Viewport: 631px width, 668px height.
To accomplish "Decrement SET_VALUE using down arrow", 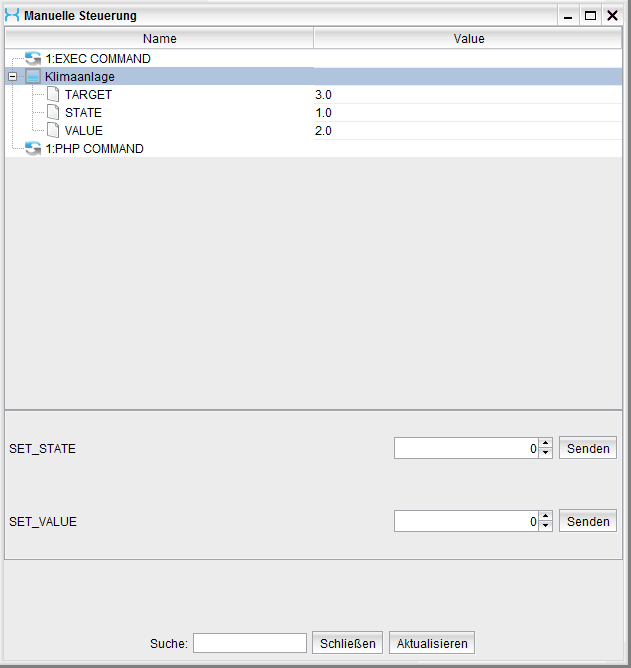I will [545, 526].
